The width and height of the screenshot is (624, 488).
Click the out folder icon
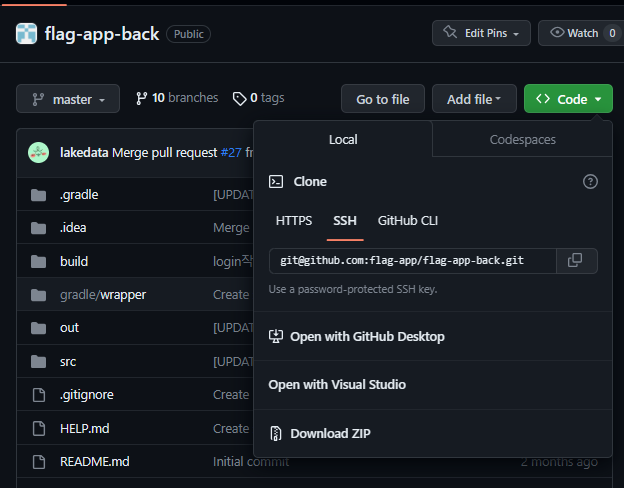pyautogui.click(x=39, y=328)
